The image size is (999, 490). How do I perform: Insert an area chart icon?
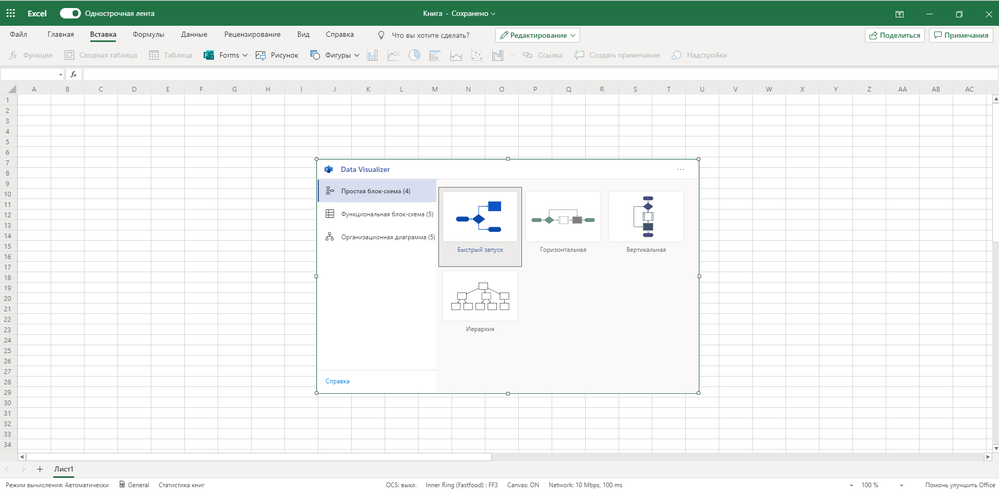tap(456, 55)
